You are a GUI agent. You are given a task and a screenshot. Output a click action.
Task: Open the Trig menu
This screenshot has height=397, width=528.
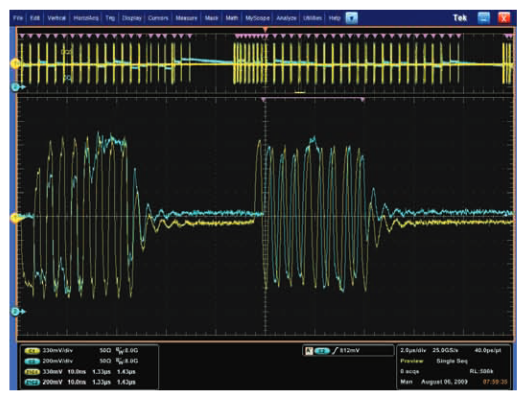pyautogui.click(x=110, y=18)
